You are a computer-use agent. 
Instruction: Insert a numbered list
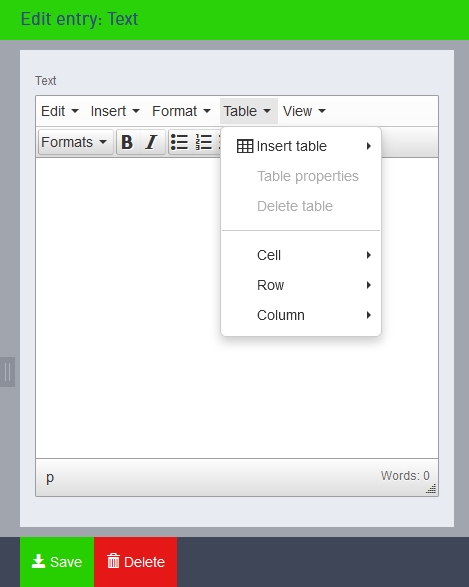pyautogui.click(x=204, y=142)
